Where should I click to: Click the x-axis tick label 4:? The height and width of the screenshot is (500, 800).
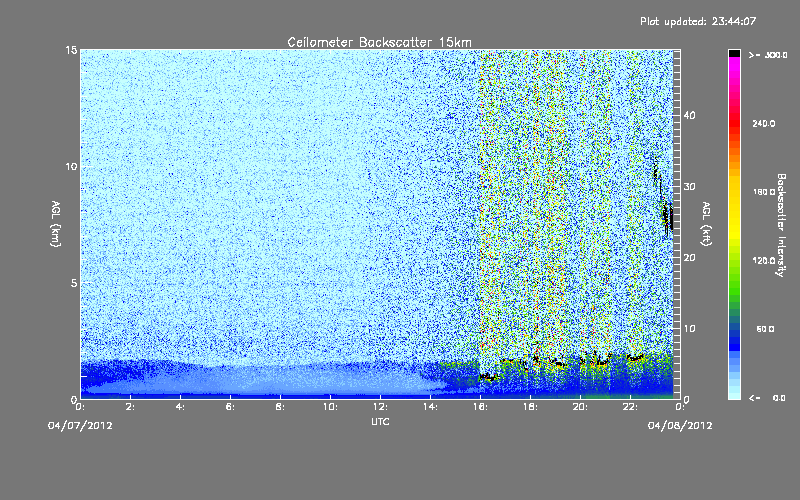(180, 407)
